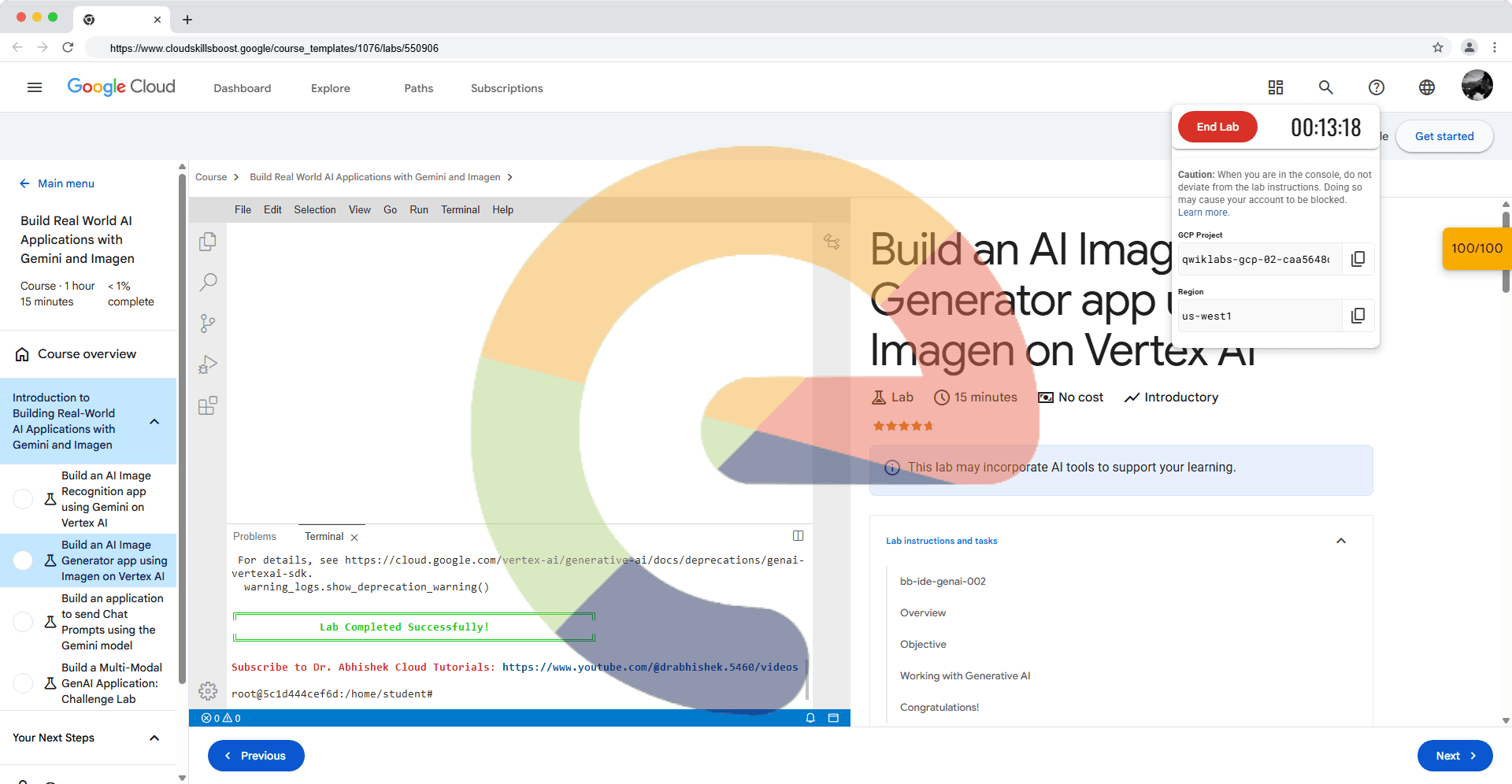Toggle the panel layout icon in status bar
The height and width of the screenshot is (784, 1512).
833,718
